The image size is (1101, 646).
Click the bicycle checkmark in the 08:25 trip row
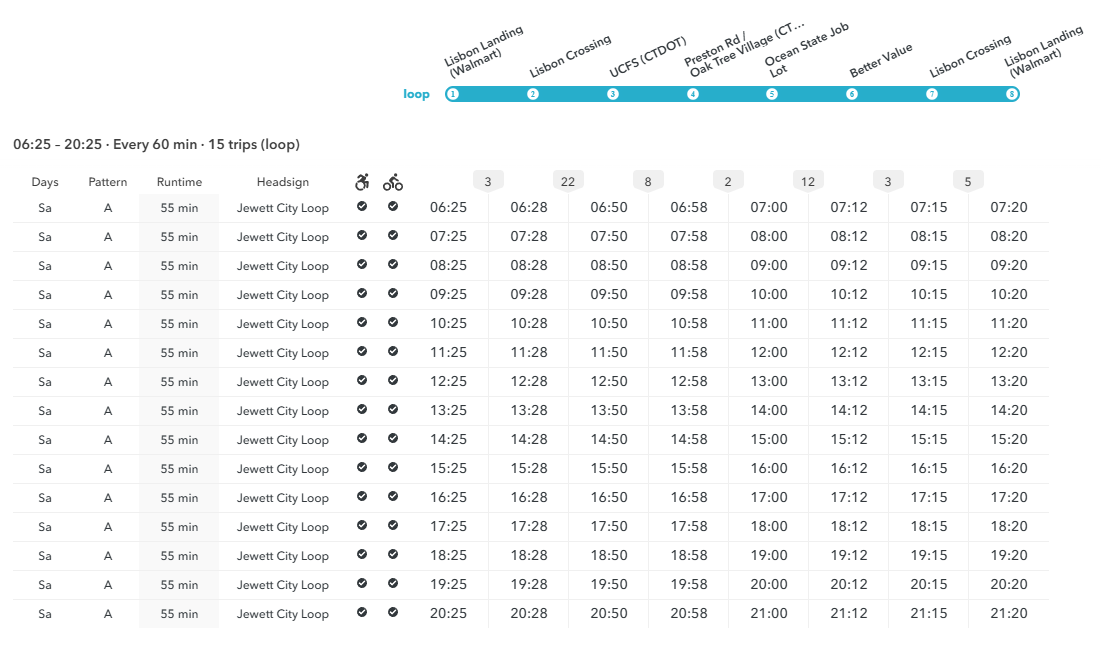[393, 264]
